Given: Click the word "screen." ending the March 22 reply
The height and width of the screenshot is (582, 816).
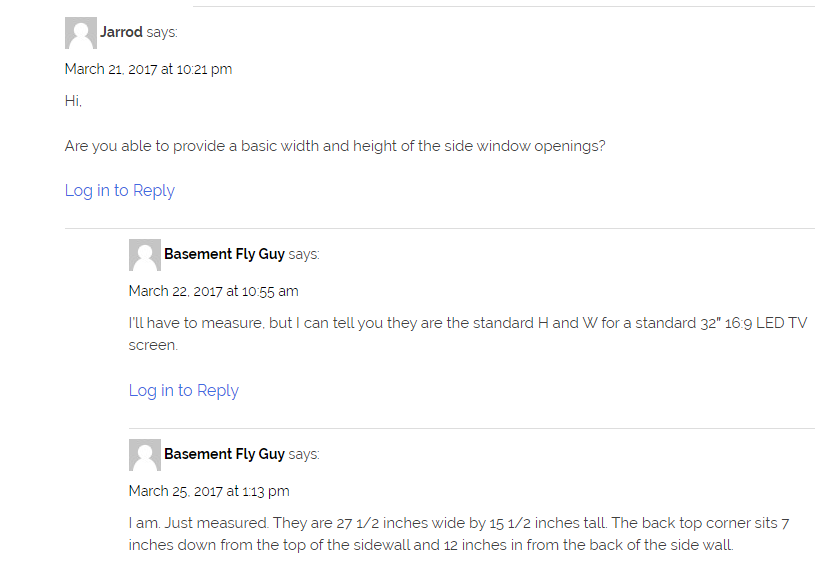Looking at the screenshot, I should (x=154, y=345).
